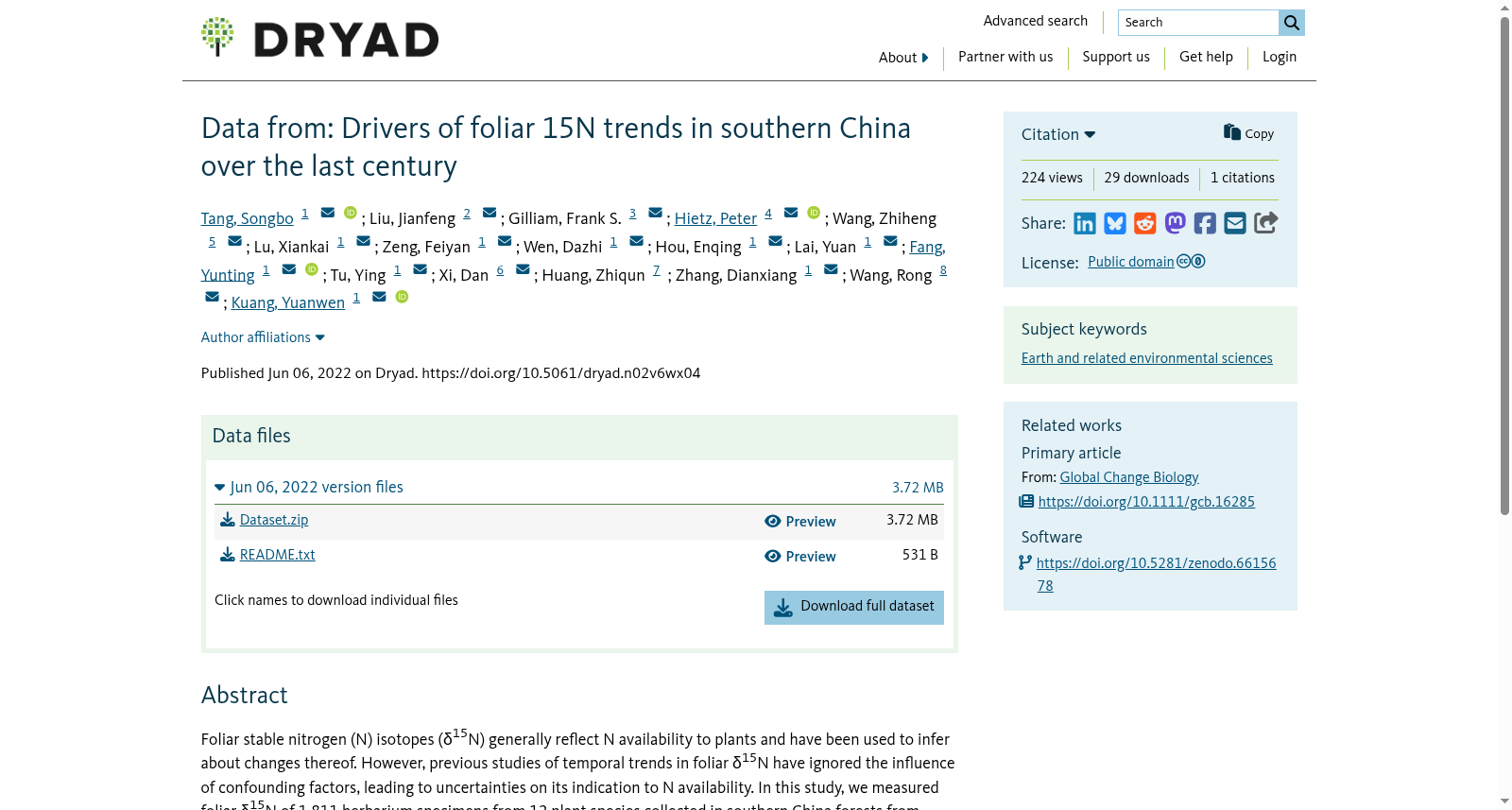This screenshot has width=1512, height=810.
Task: Email Lu, Xiankai via envelope icon
Action: pos(363,241)
